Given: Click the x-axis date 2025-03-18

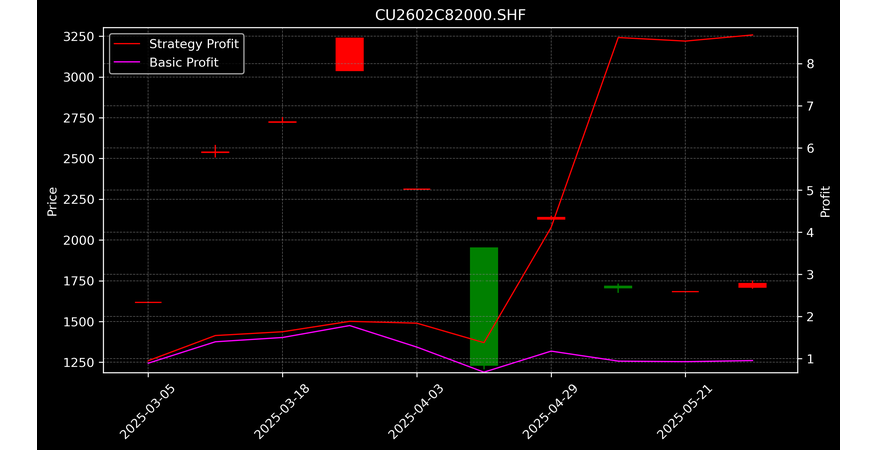Looking at the screenshot, I should 281,412.
